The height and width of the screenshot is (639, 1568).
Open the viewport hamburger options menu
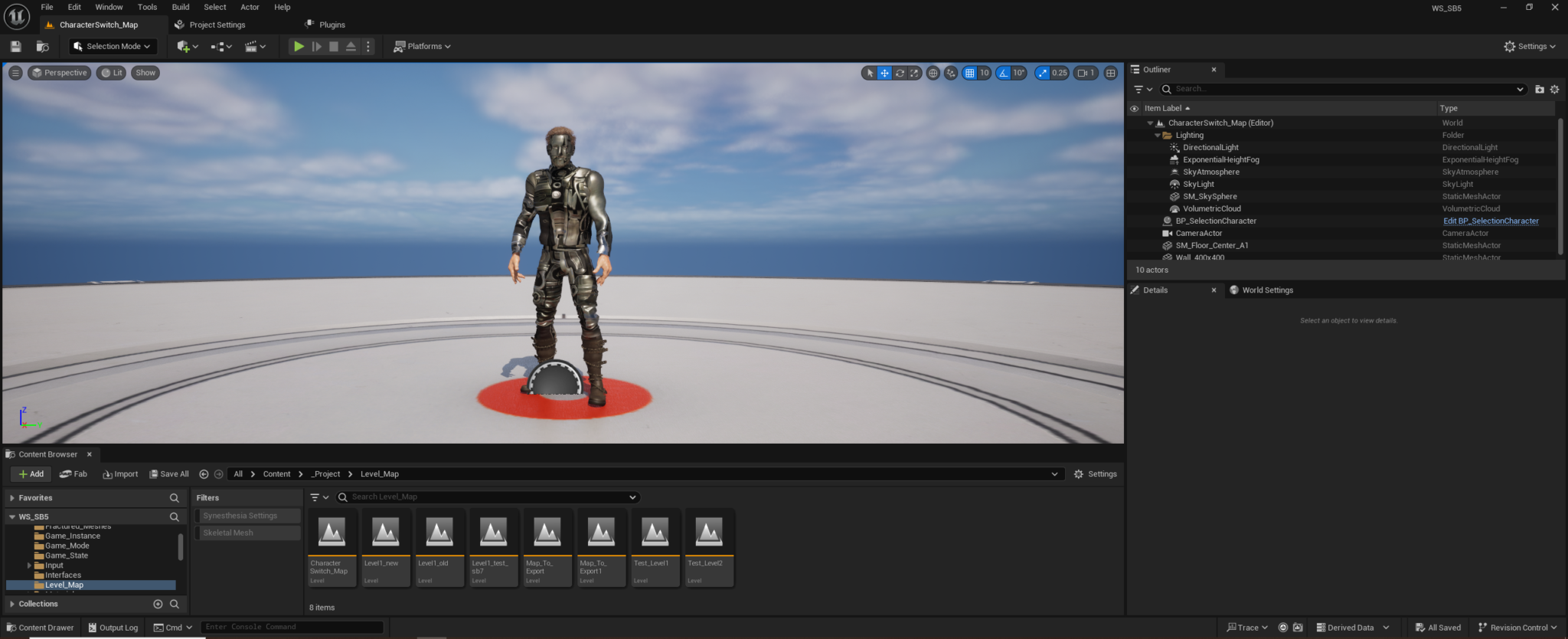pyautogui.click(x=15, y=73)
